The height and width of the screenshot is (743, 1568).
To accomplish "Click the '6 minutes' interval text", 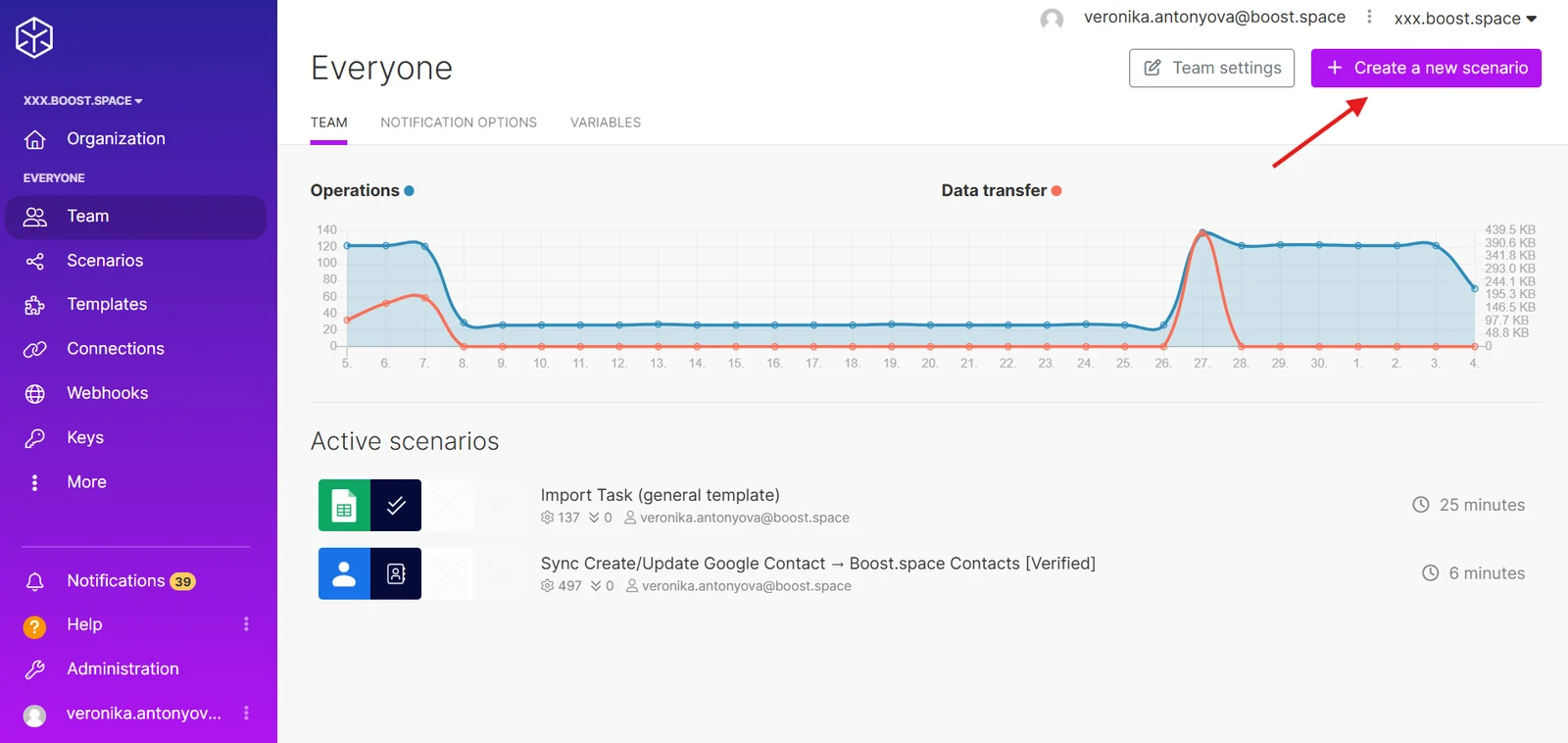I will click(1487, 573).
